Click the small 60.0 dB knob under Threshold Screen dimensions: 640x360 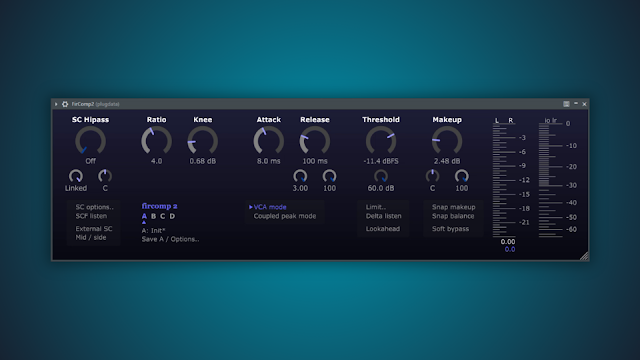click(x=381, y=176)
